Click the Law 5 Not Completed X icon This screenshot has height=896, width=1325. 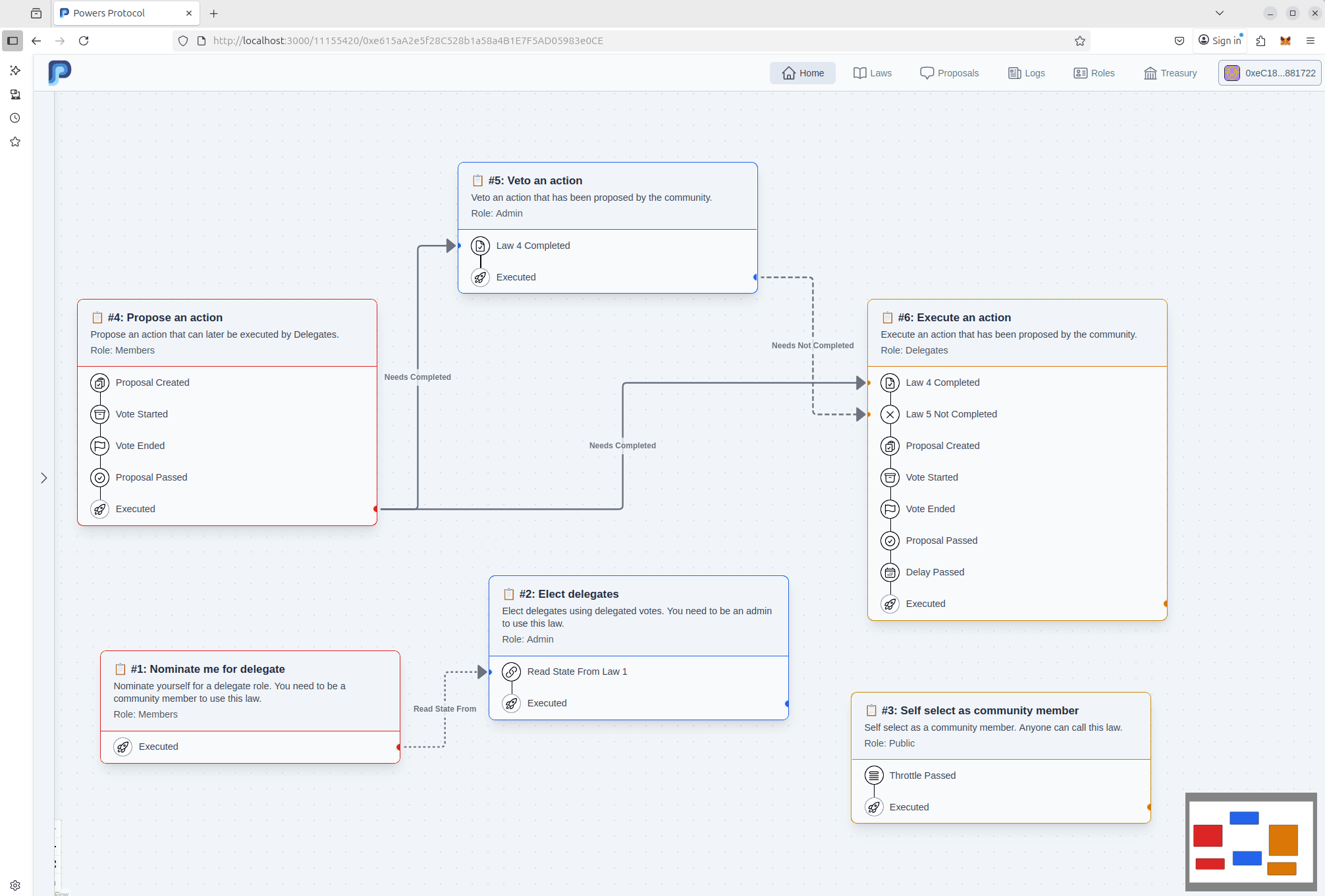click(890, 415)
